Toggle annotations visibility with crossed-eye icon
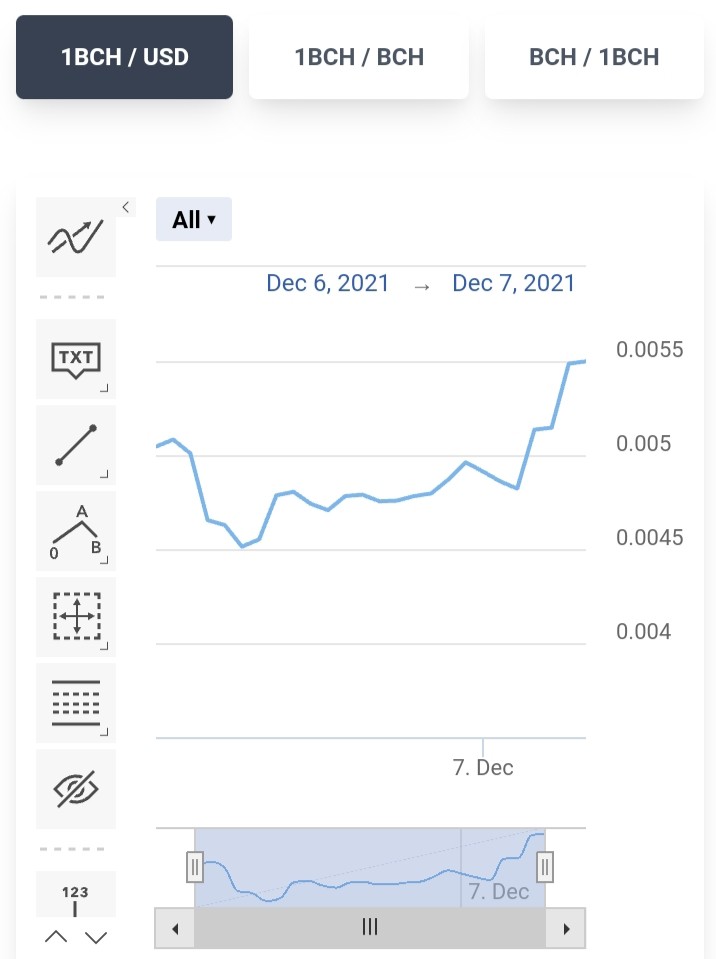The image size is (716, 959). click(76, 789)
